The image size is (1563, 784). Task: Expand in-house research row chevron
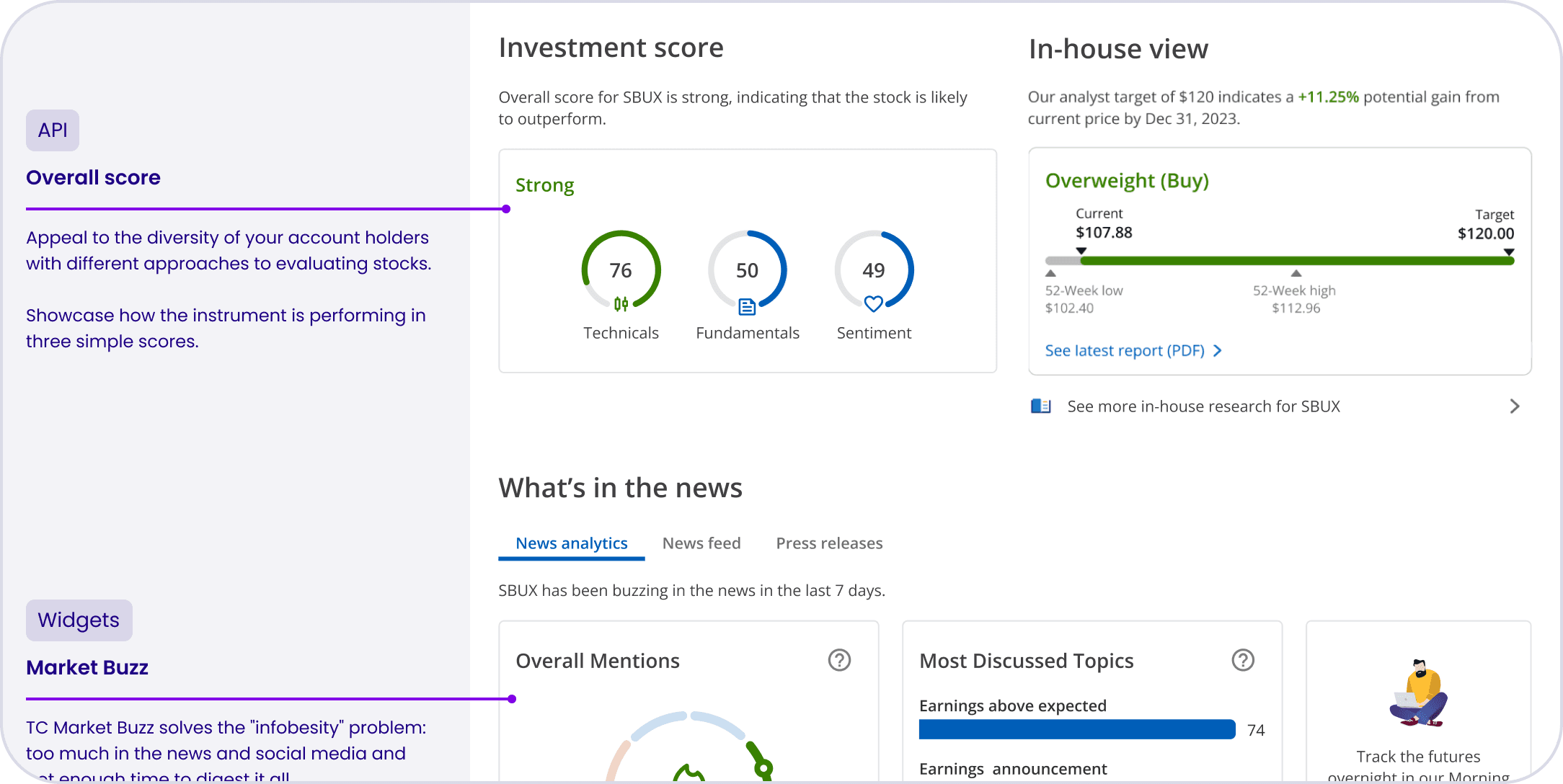1514,406
